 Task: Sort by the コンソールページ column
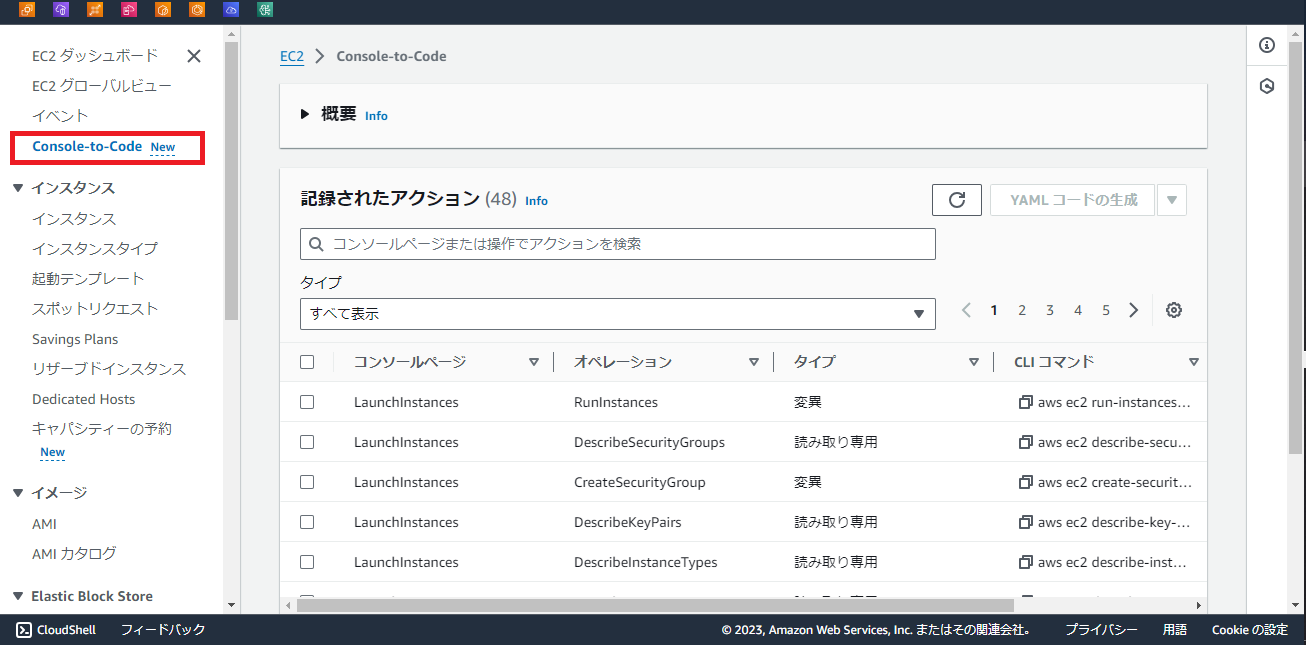pyautogui.click(x=534, y=362)
